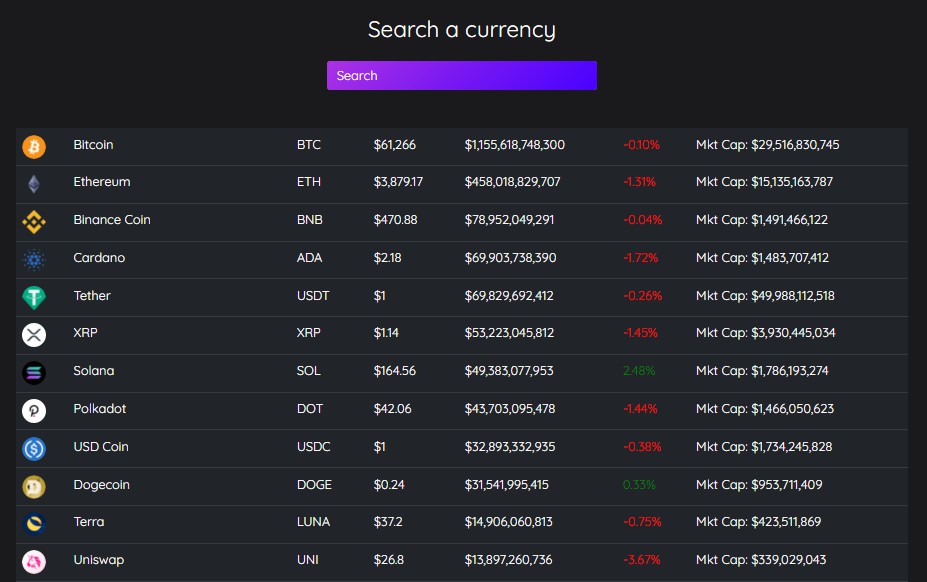Click the Dogecoin logo icon
The width and height of the screenshot is (927, 582).
[x=34, y=487]
